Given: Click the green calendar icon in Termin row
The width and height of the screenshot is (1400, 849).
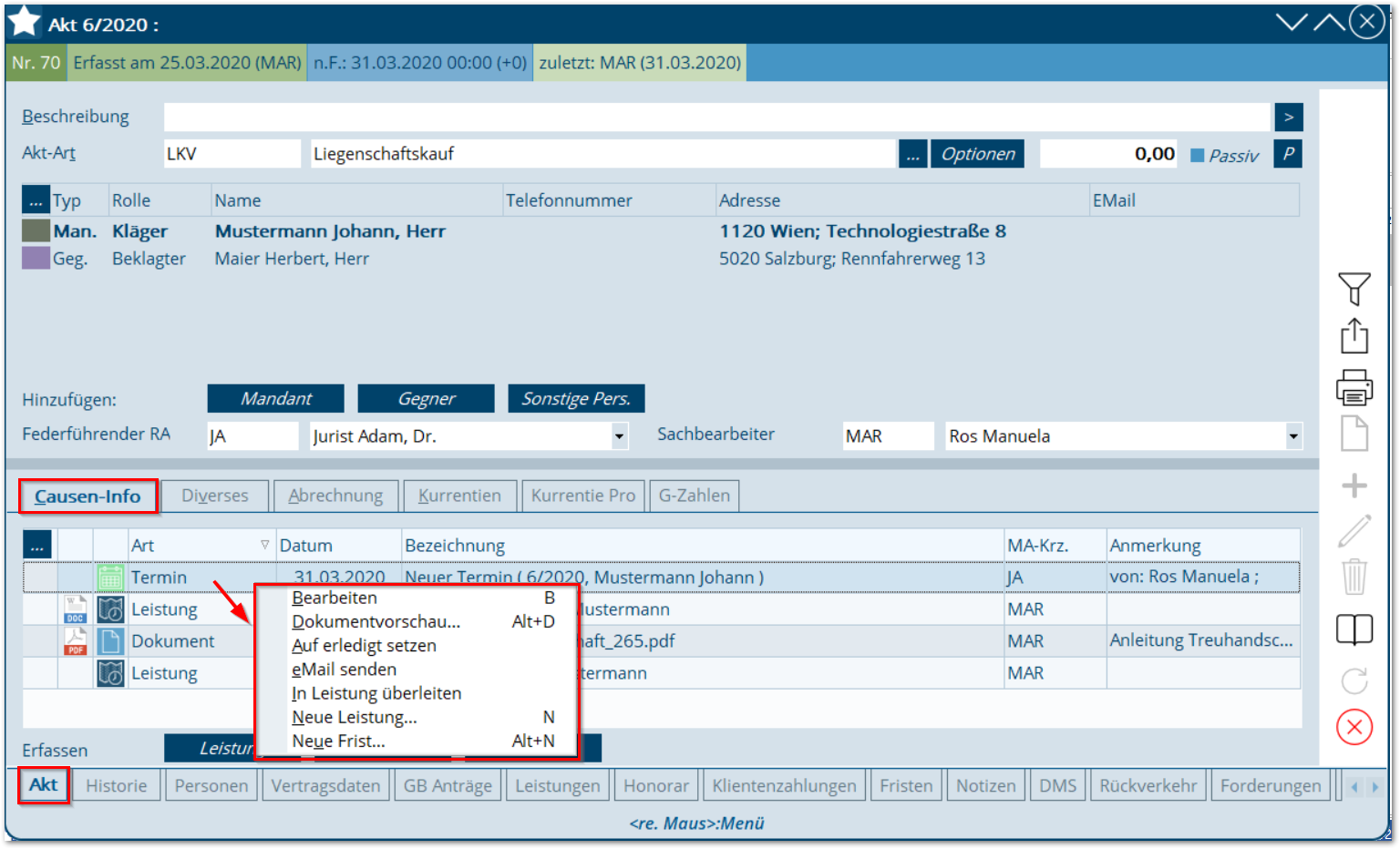Looking at the screenshot, I should coord(110,578).
